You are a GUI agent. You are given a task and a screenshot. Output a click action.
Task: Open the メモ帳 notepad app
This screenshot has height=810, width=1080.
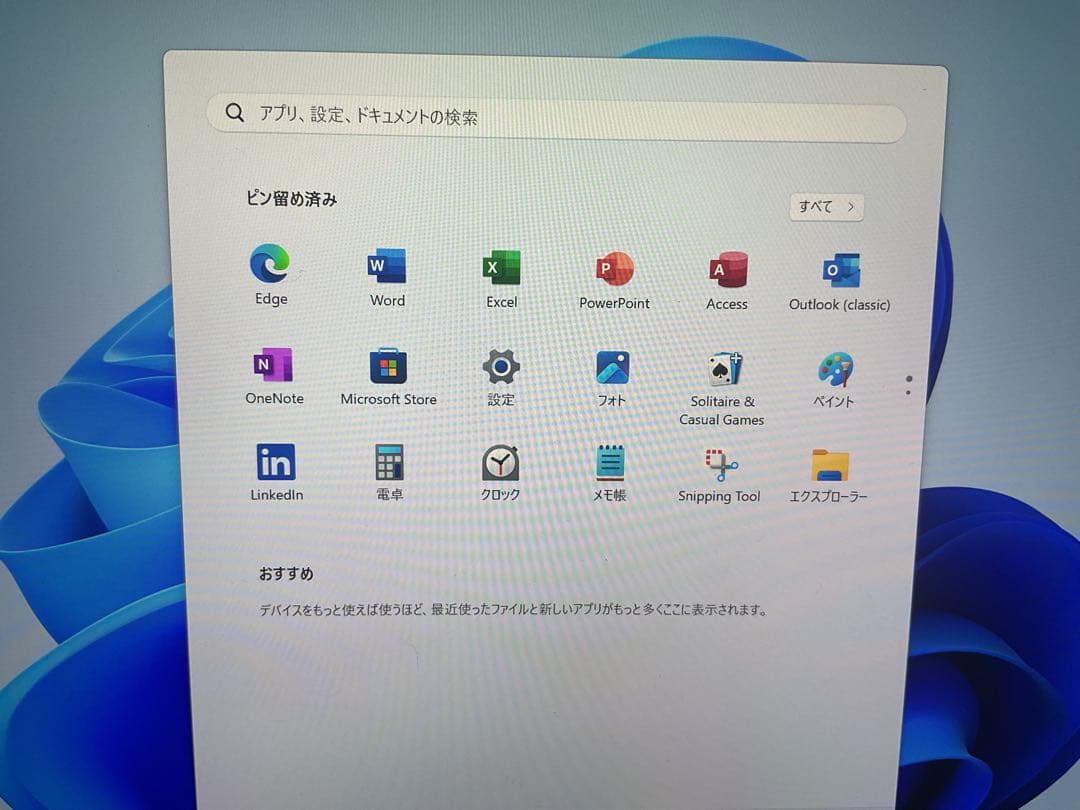pos(610,464)
